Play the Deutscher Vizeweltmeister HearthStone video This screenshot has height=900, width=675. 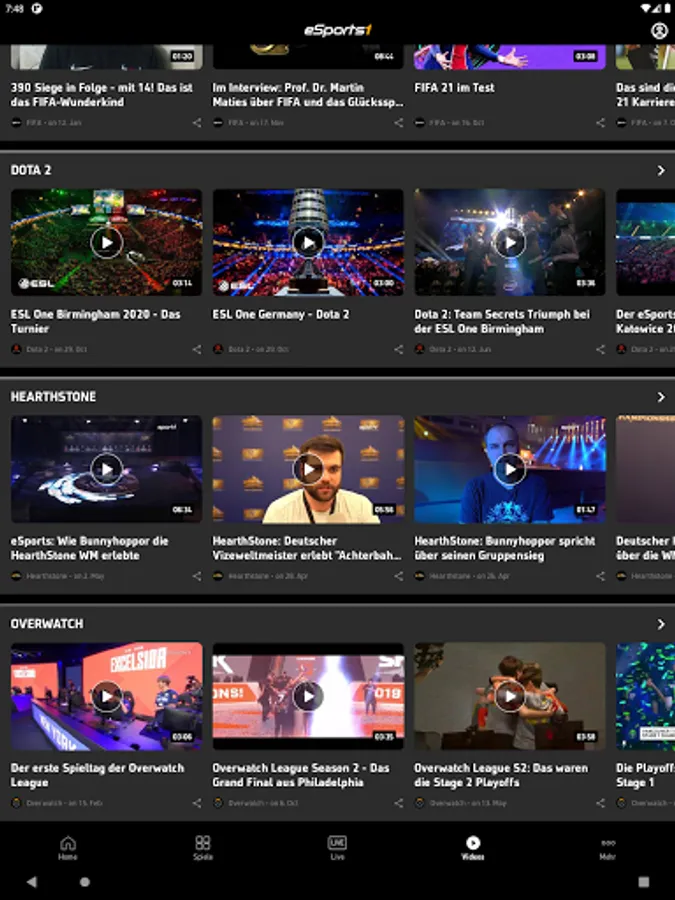coord(308,469)
